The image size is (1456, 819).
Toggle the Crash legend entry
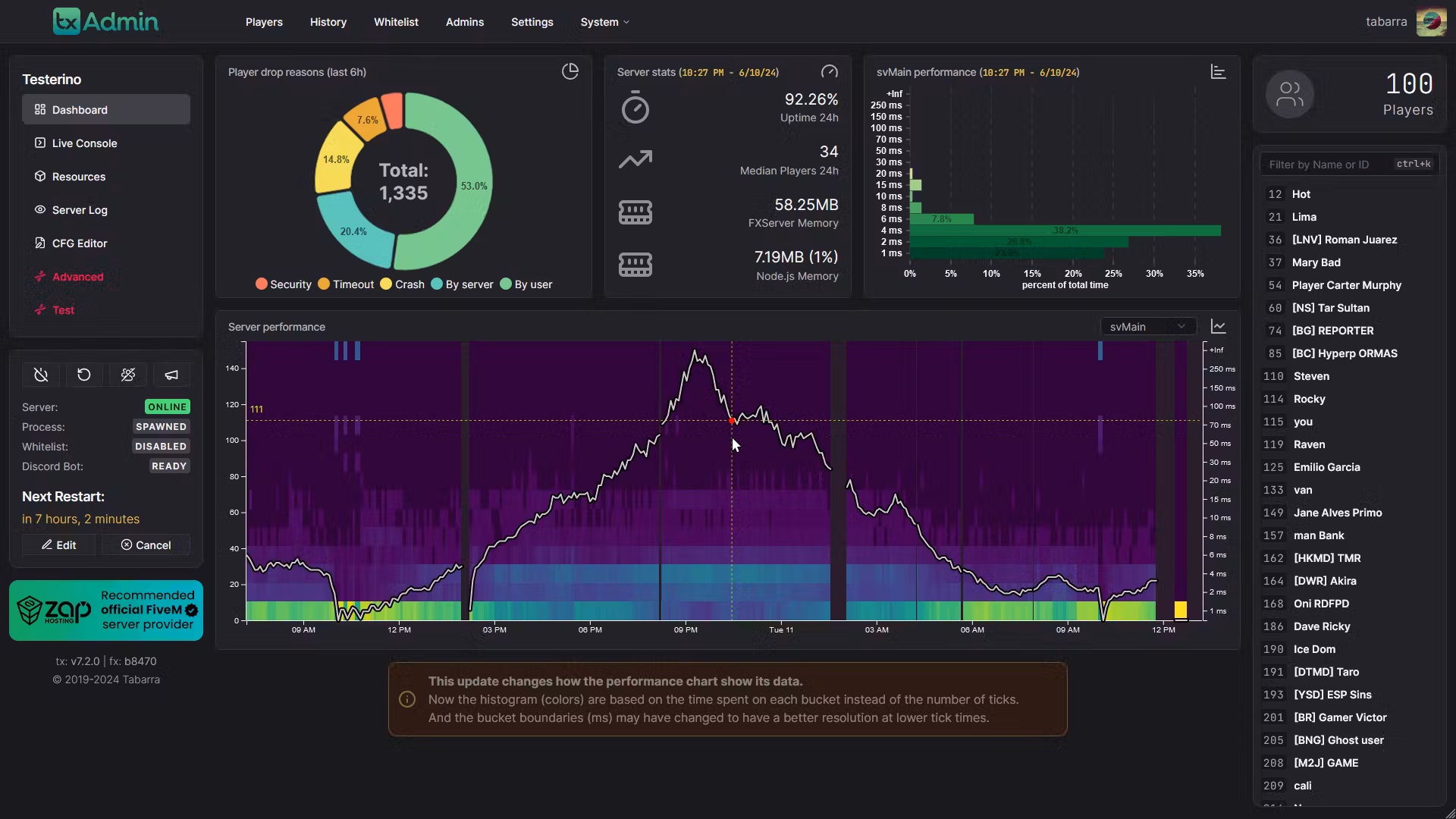pyautogui.click(x=403, y=284)
